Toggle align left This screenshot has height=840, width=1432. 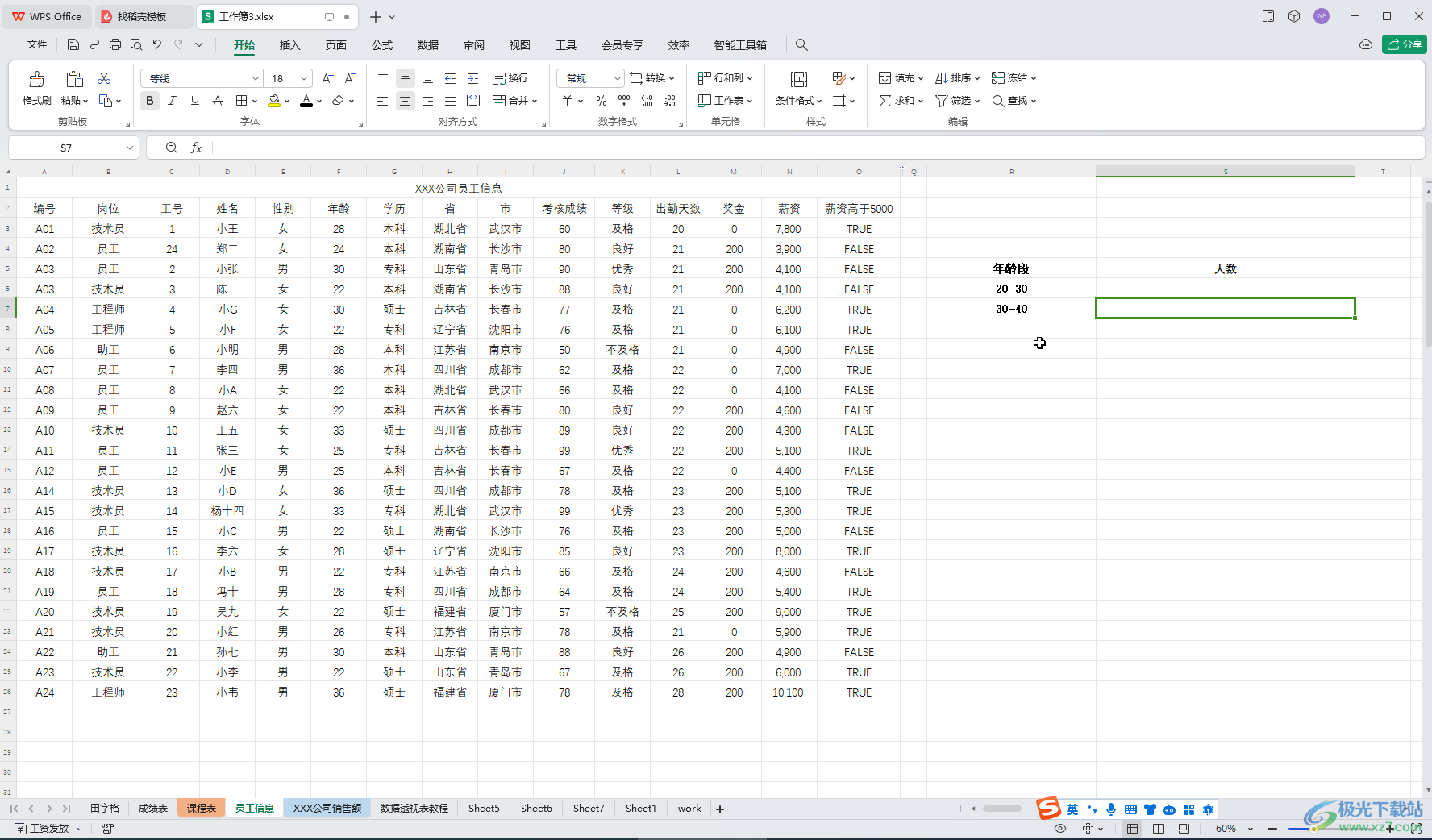coord(383,101)
